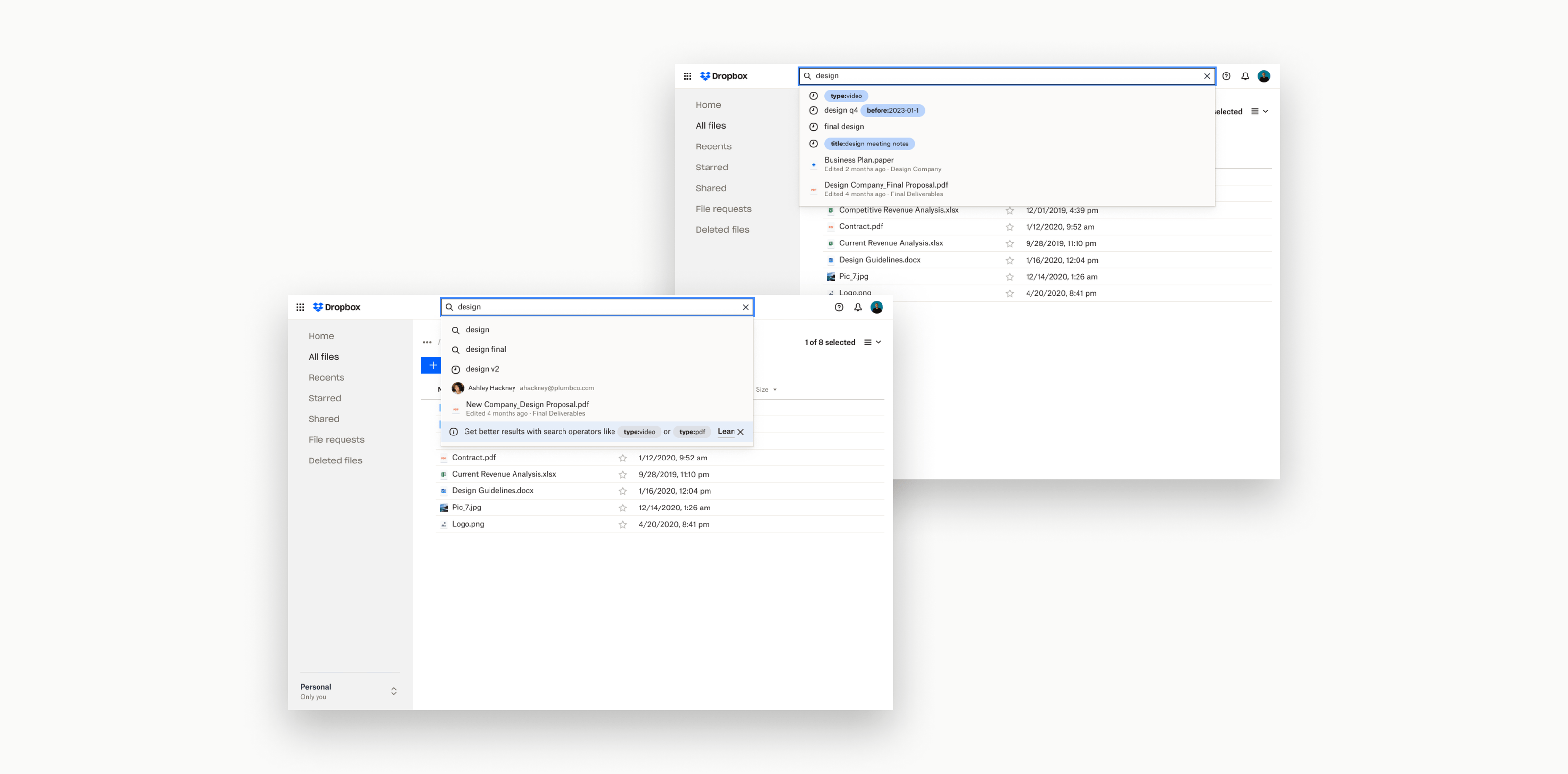Star the Contract.pdf file in the front window

(623, 458)
